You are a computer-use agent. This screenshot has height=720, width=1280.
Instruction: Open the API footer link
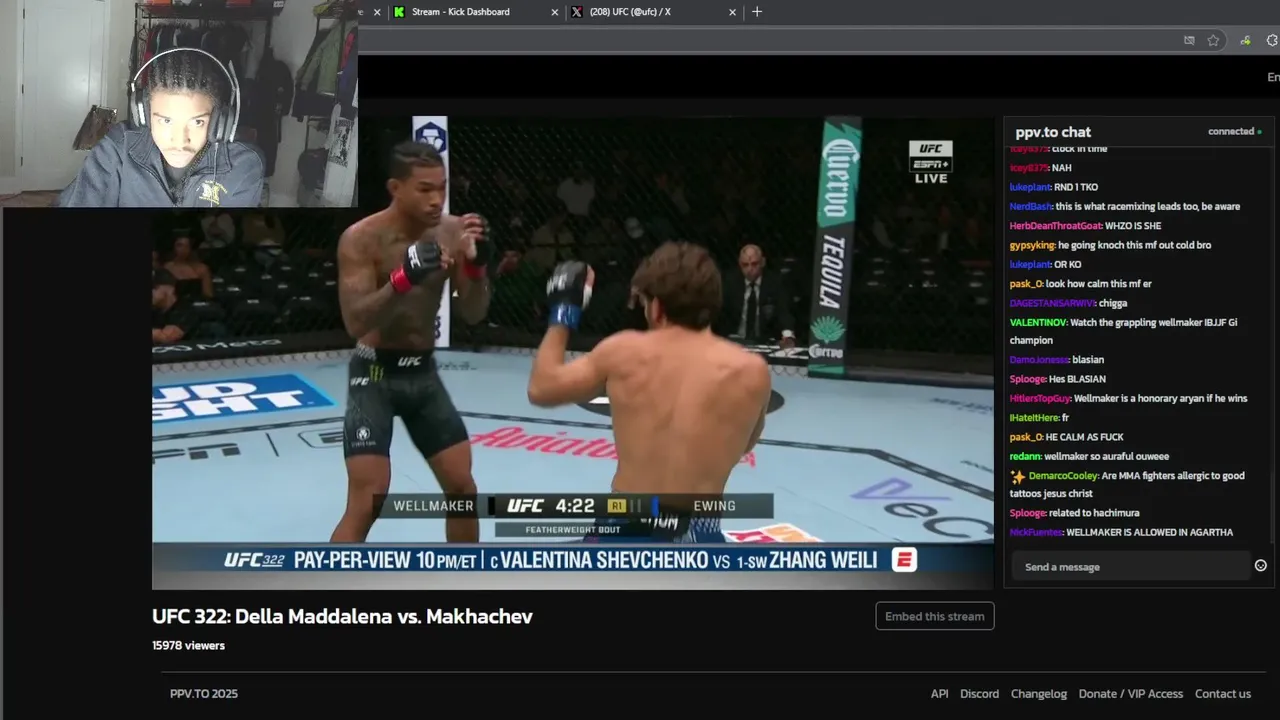tap(939, 693)
